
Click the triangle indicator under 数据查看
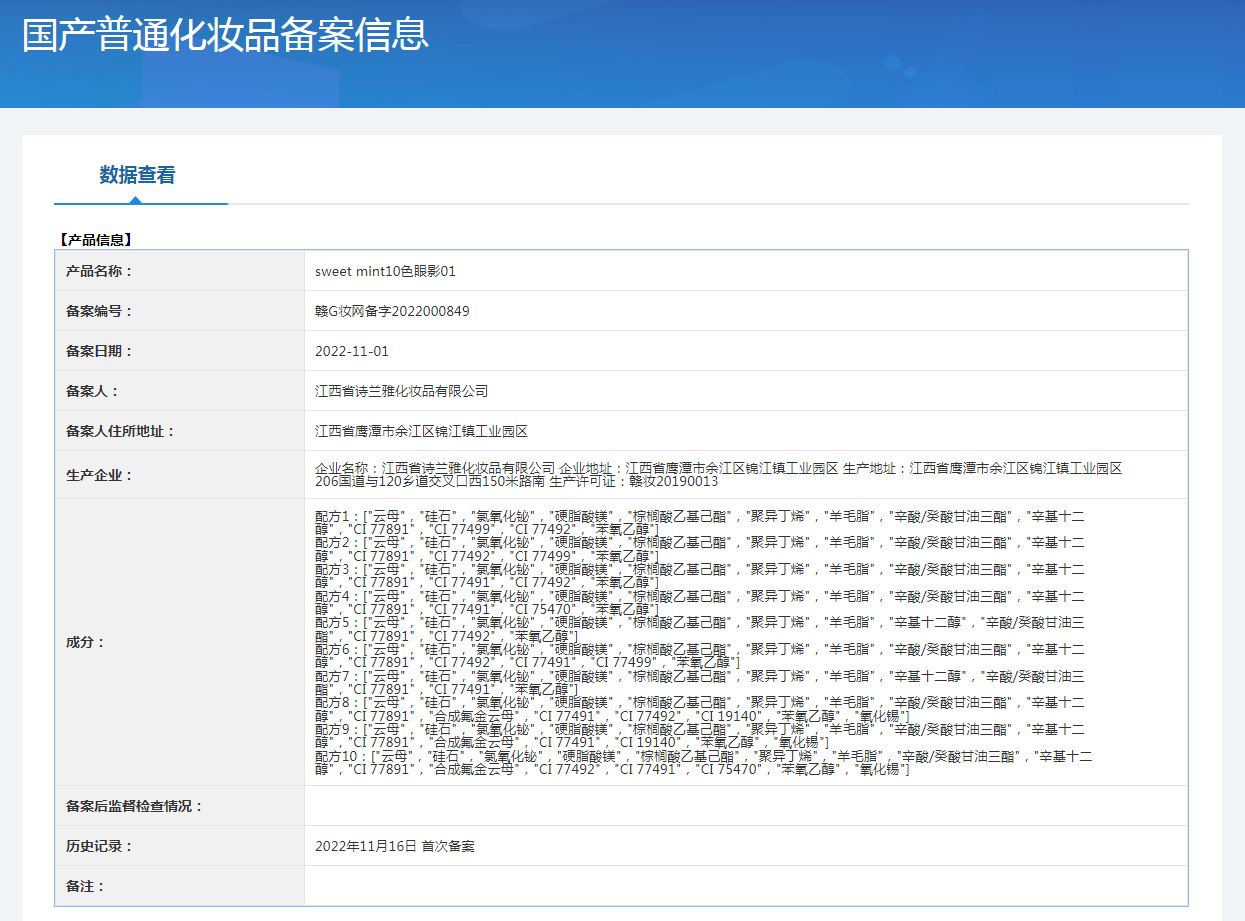[x=136, y=200]
